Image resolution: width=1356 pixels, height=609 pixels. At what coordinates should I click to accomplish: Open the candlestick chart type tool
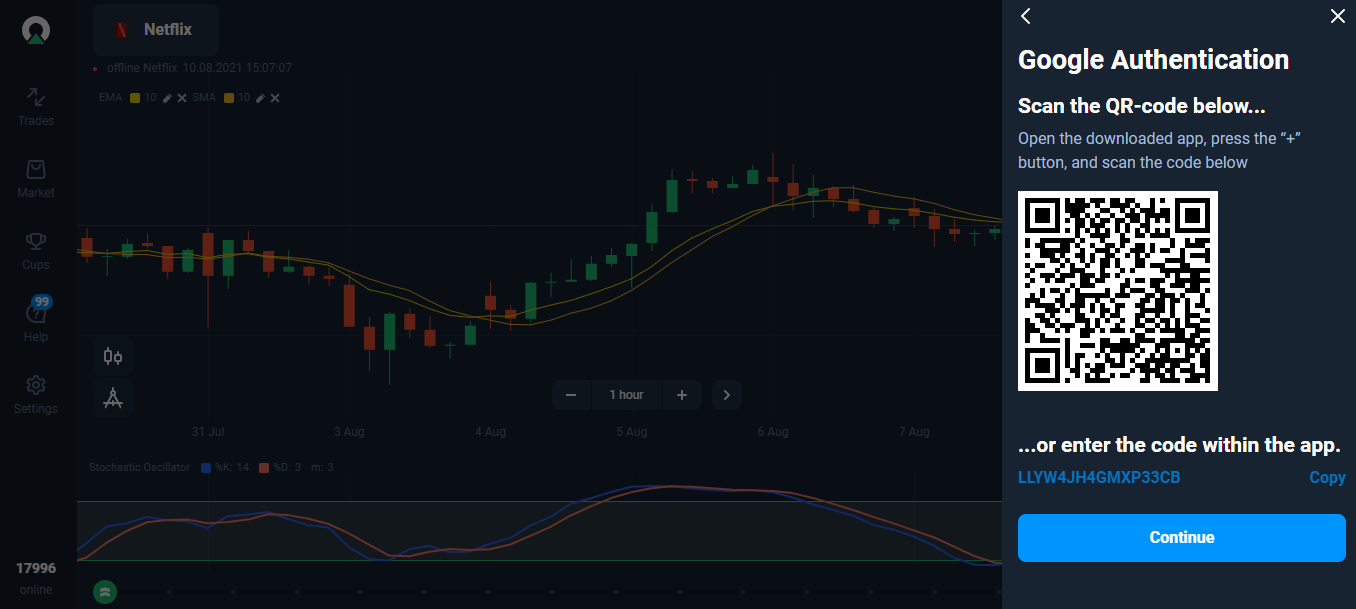pos(113,356)
